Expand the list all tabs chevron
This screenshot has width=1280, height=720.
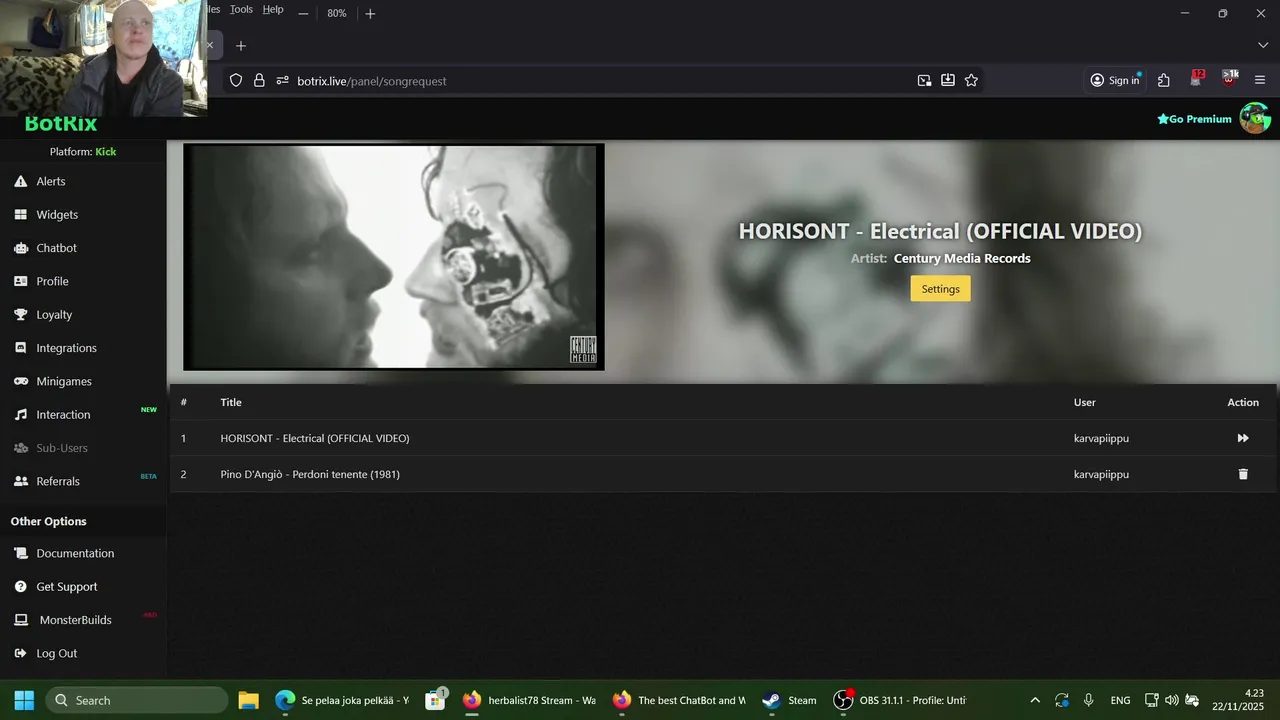[1262, 46]
